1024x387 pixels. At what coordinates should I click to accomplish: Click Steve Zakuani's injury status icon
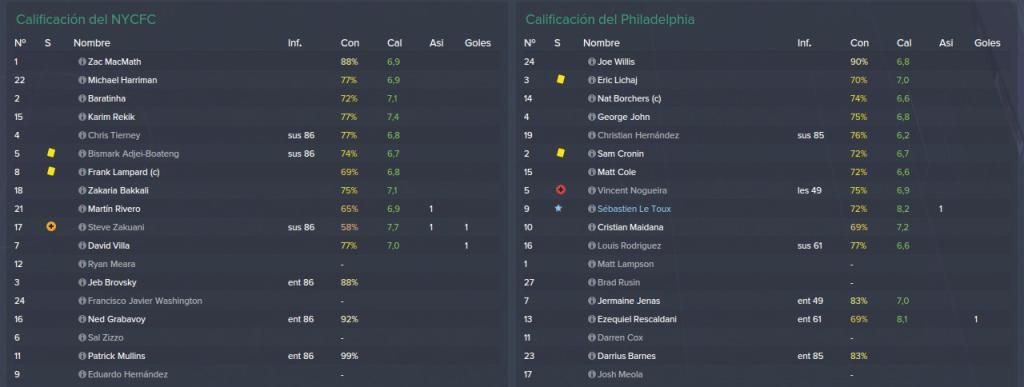[51, 227]
